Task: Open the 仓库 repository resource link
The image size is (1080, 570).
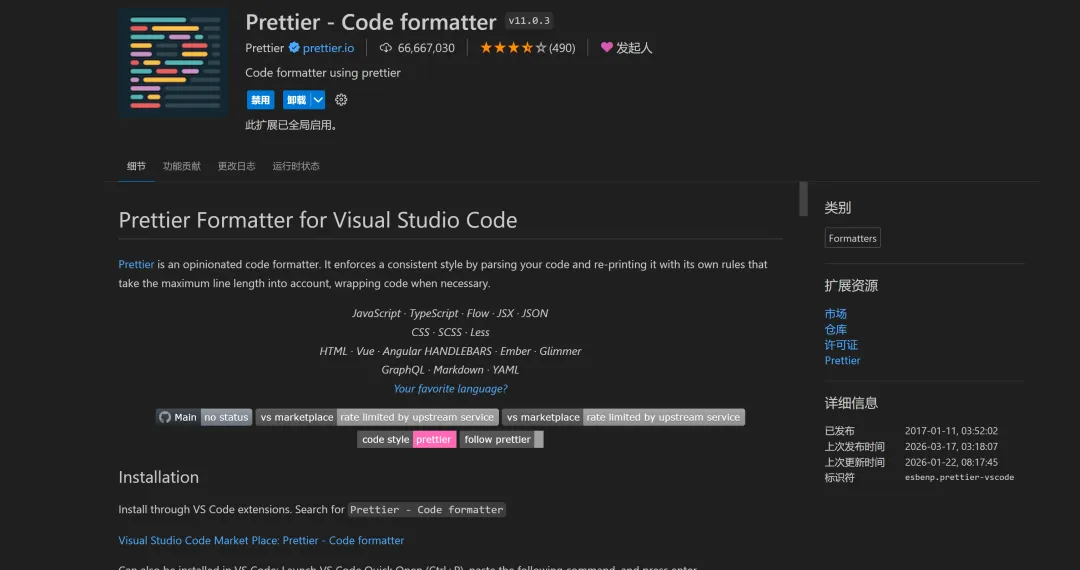Action: click(x=835, y=329)
